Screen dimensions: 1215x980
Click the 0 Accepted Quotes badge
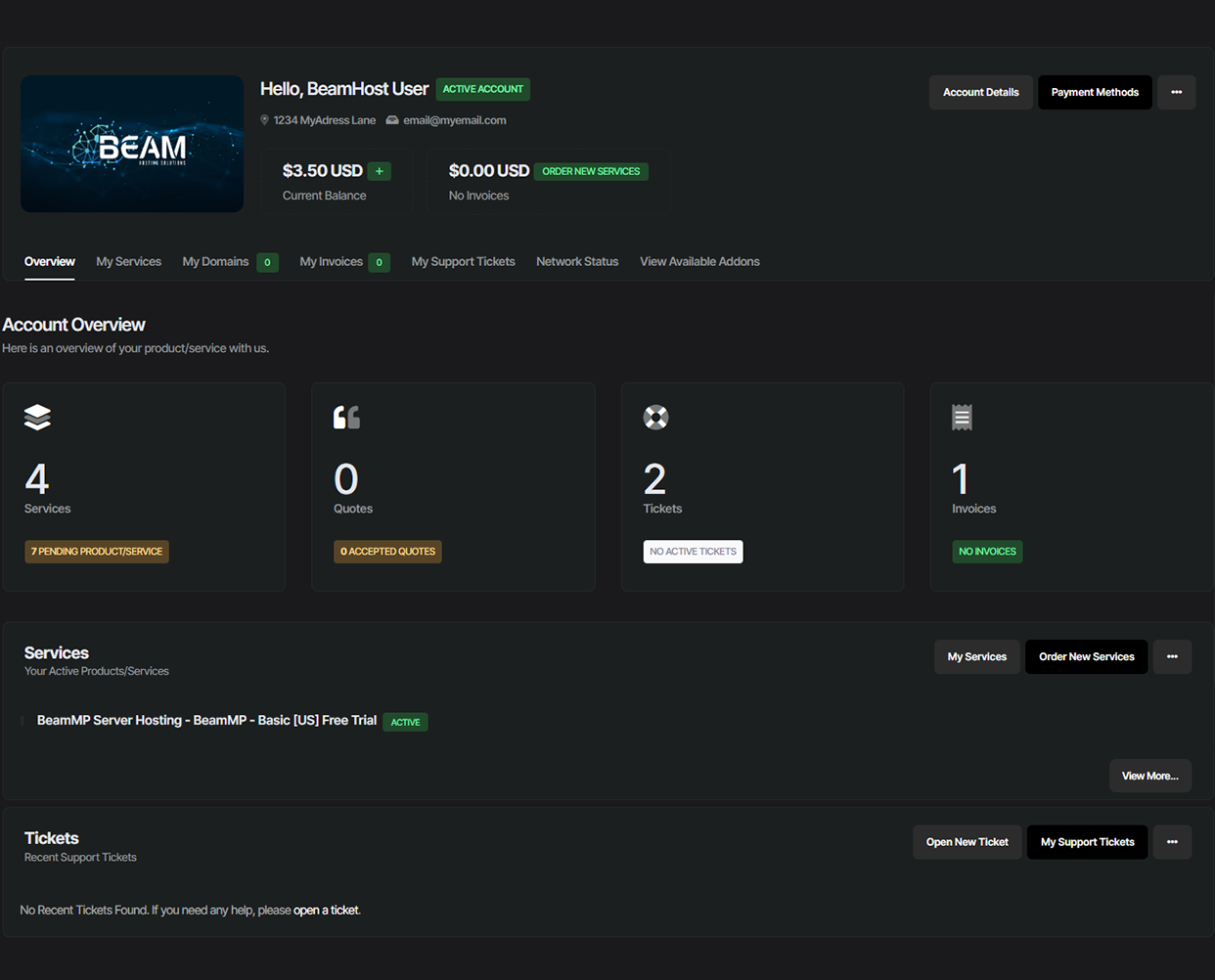pos(387,552)
